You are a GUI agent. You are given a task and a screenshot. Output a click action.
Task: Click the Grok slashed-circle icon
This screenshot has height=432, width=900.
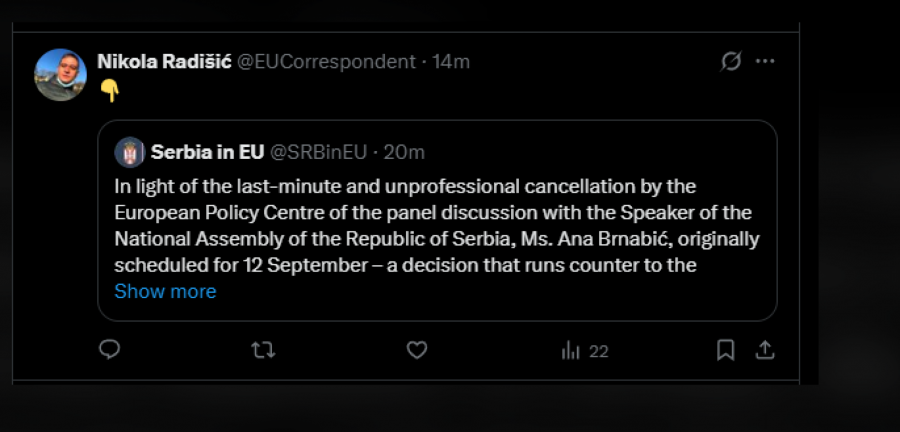coord(731,62)
